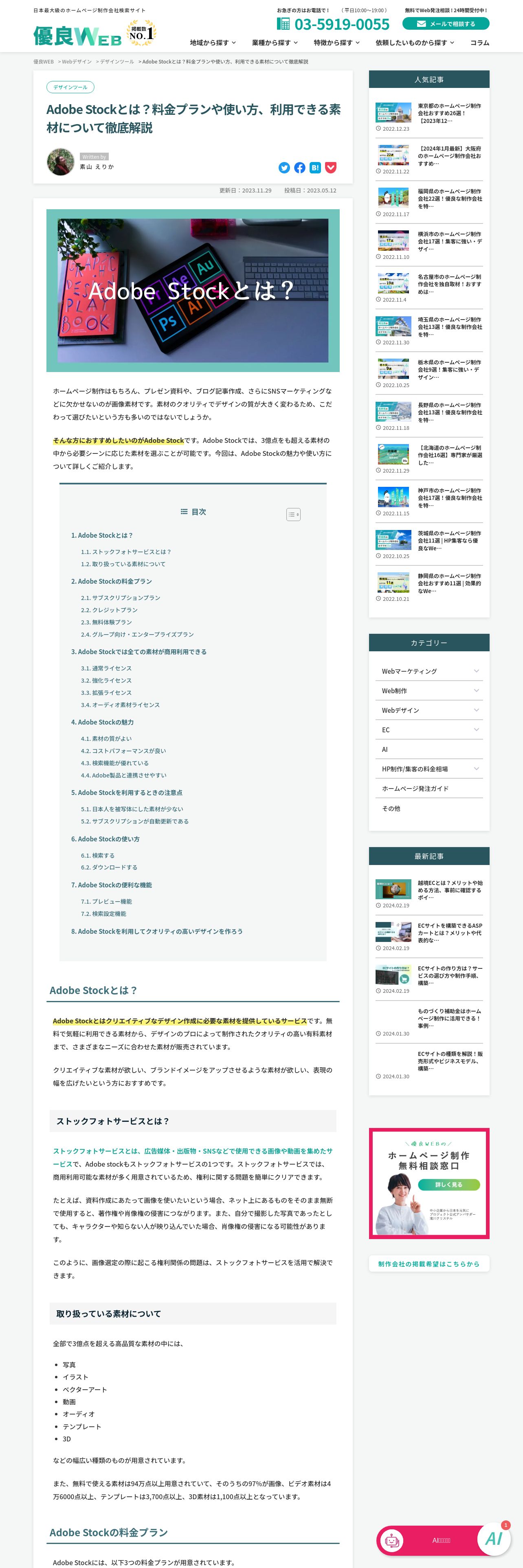Jump to 1.1. ストックフォトサービスとは？ section

point(126,552)
